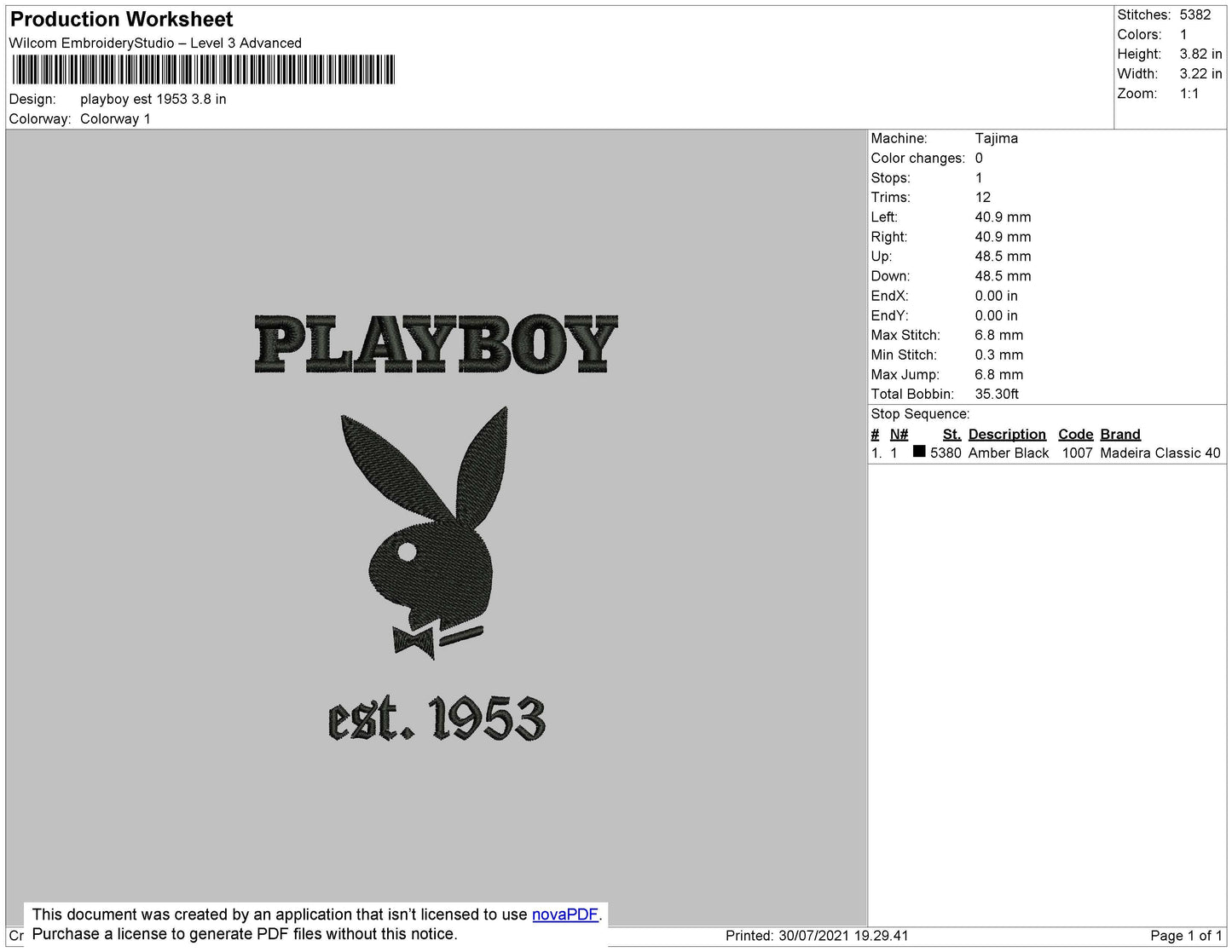
Task: Click the Amber Black color swatch
Action: 919,452
